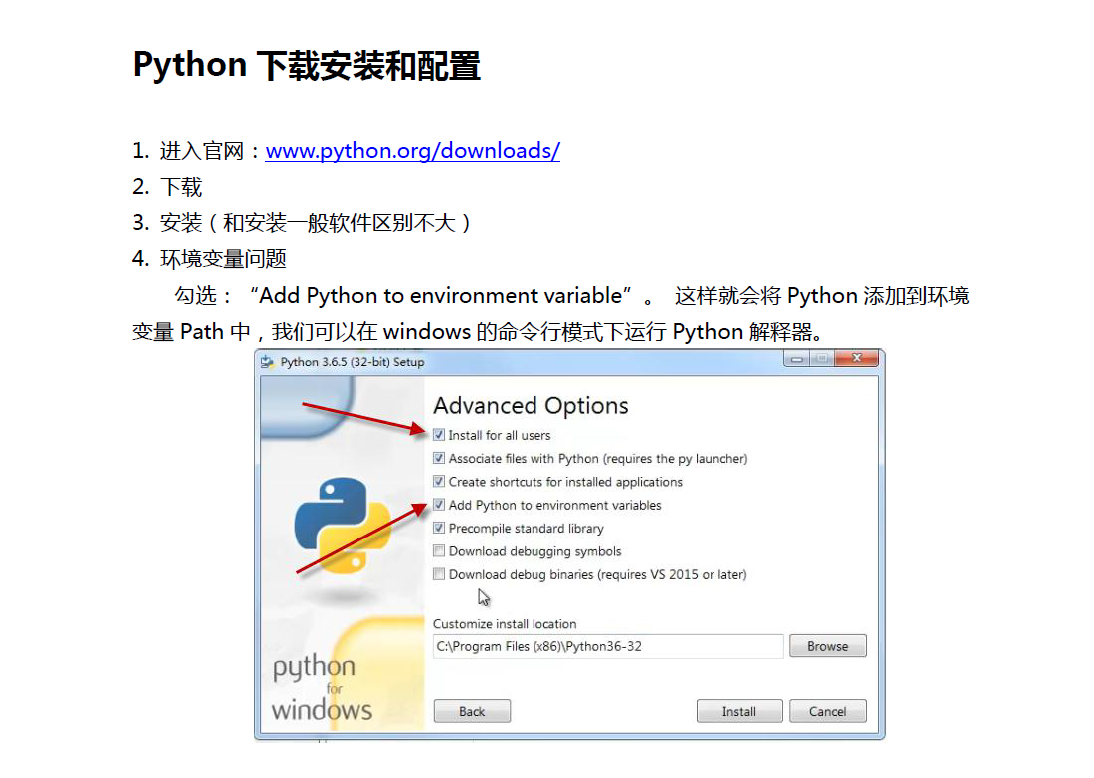Uncheck Associate files with Python option

tap(440, 458)
